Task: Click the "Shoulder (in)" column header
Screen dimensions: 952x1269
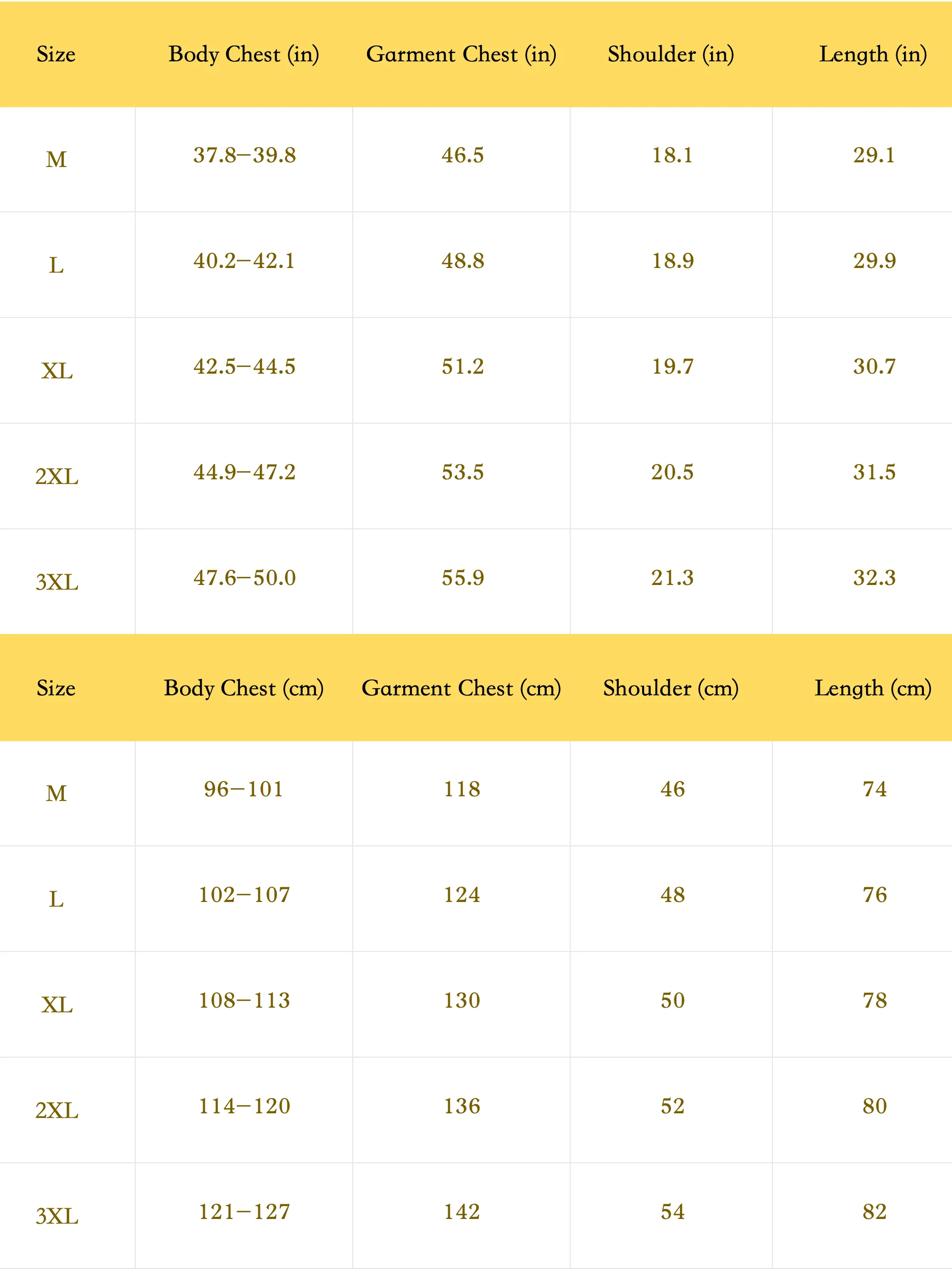Action: (x=671, y=55)
